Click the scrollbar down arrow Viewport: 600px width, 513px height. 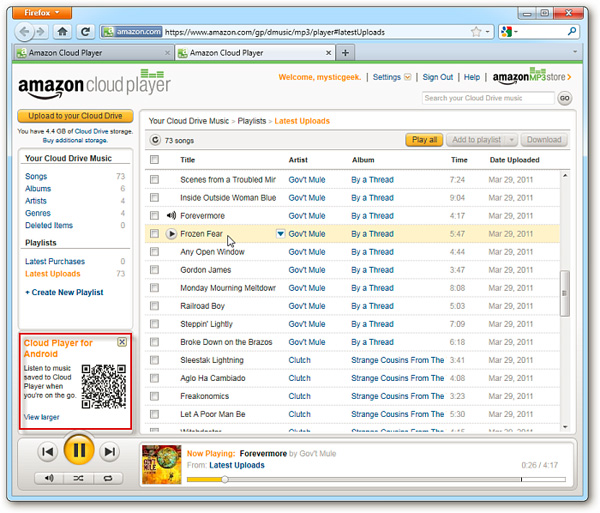(x=565, y=427)
